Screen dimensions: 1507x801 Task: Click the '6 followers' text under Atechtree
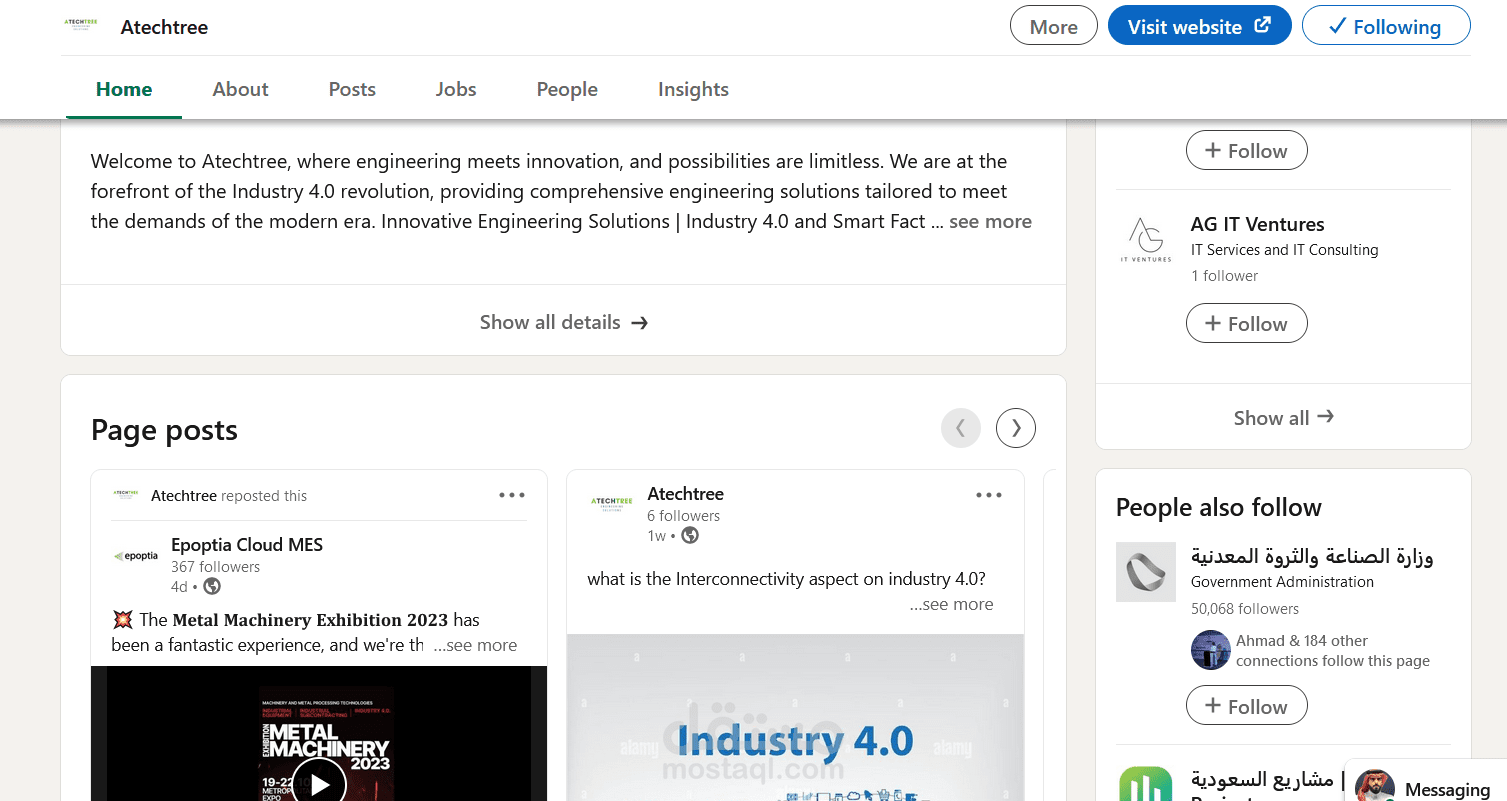point(684,516)
